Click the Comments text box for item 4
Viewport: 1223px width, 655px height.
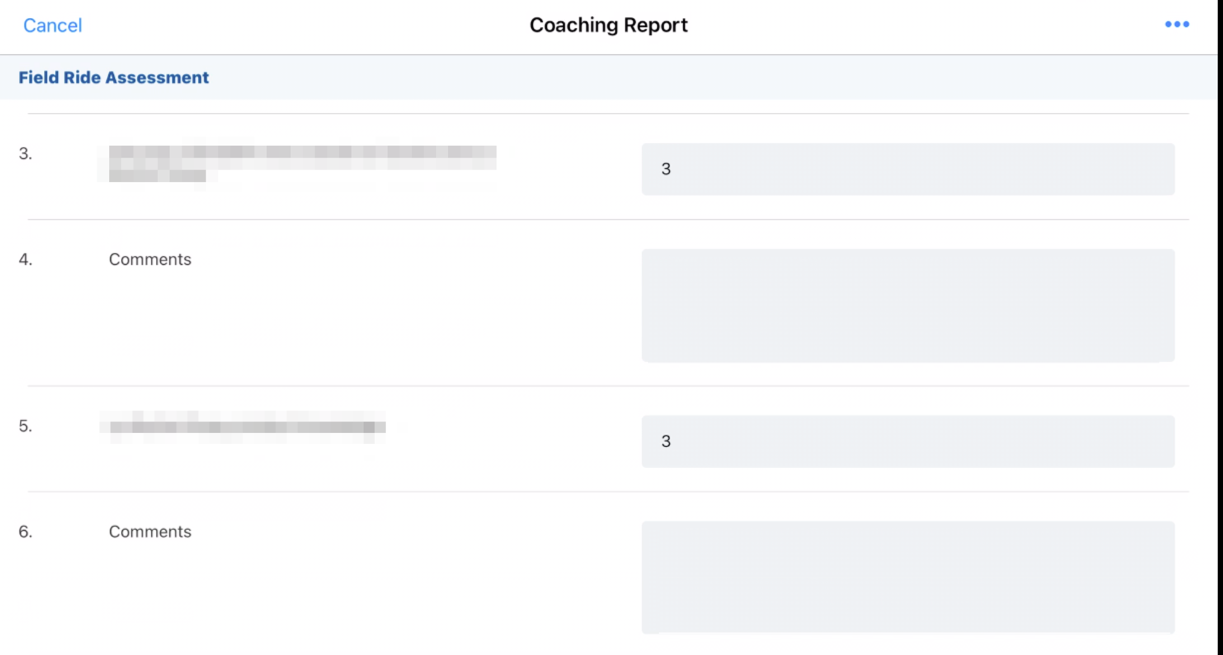point(907,305)
